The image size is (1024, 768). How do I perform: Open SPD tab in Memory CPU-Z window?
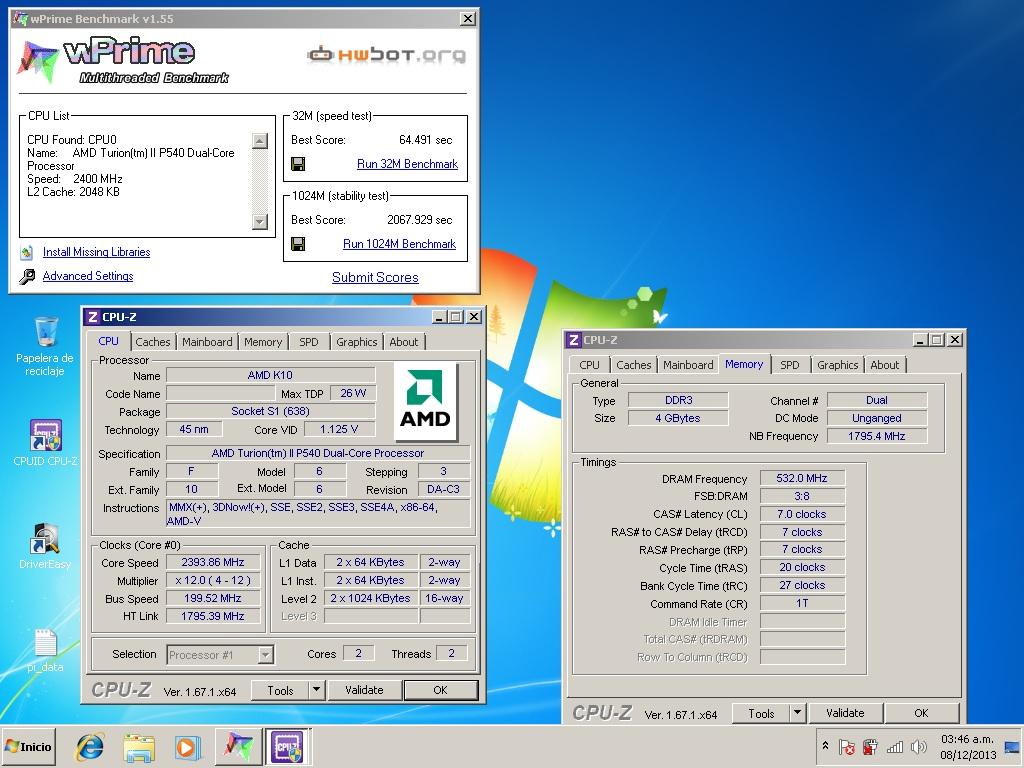(x=790, y=365)
